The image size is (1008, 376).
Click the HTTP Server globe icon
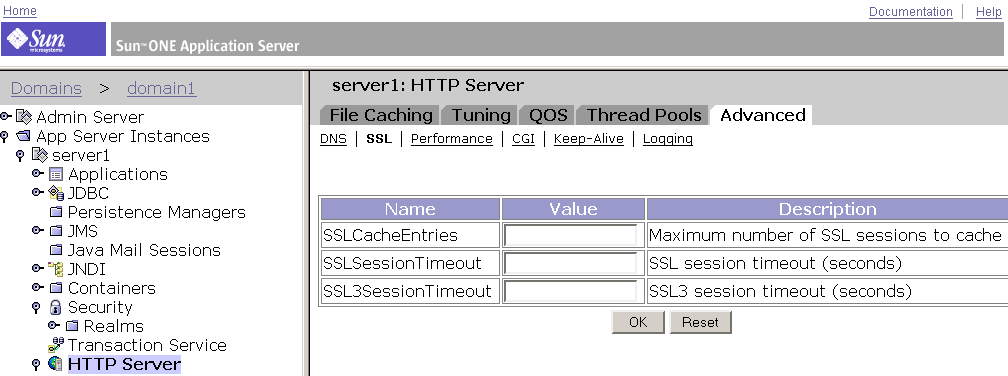pos(56,364)
